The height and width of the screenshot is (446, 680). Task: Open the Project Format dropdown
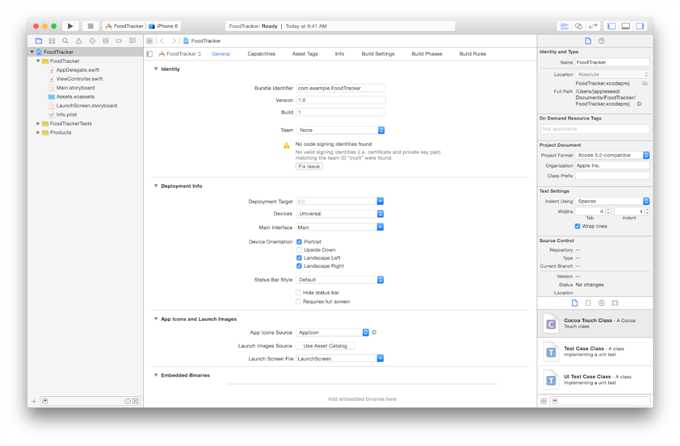(x=613, y=155)
